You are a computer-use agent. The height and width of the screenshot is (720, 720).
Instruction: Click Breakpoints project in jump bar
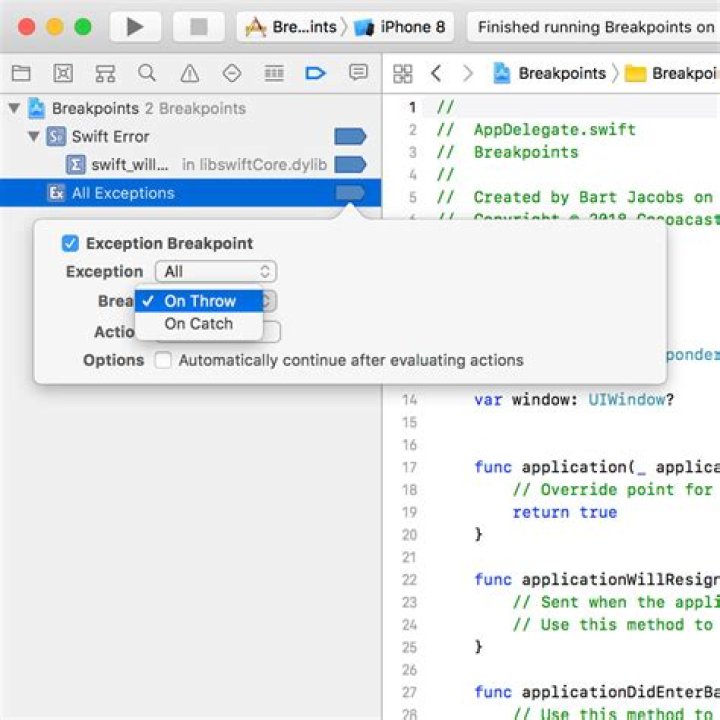click(x=550, y=73)
